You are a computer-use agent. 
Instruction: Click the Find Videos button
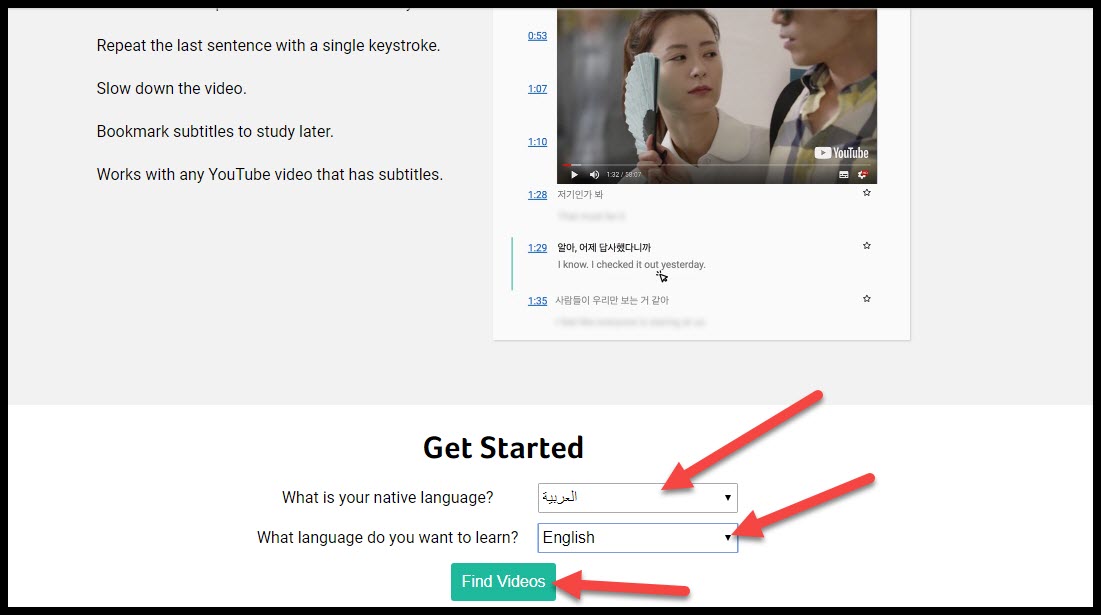503,581
